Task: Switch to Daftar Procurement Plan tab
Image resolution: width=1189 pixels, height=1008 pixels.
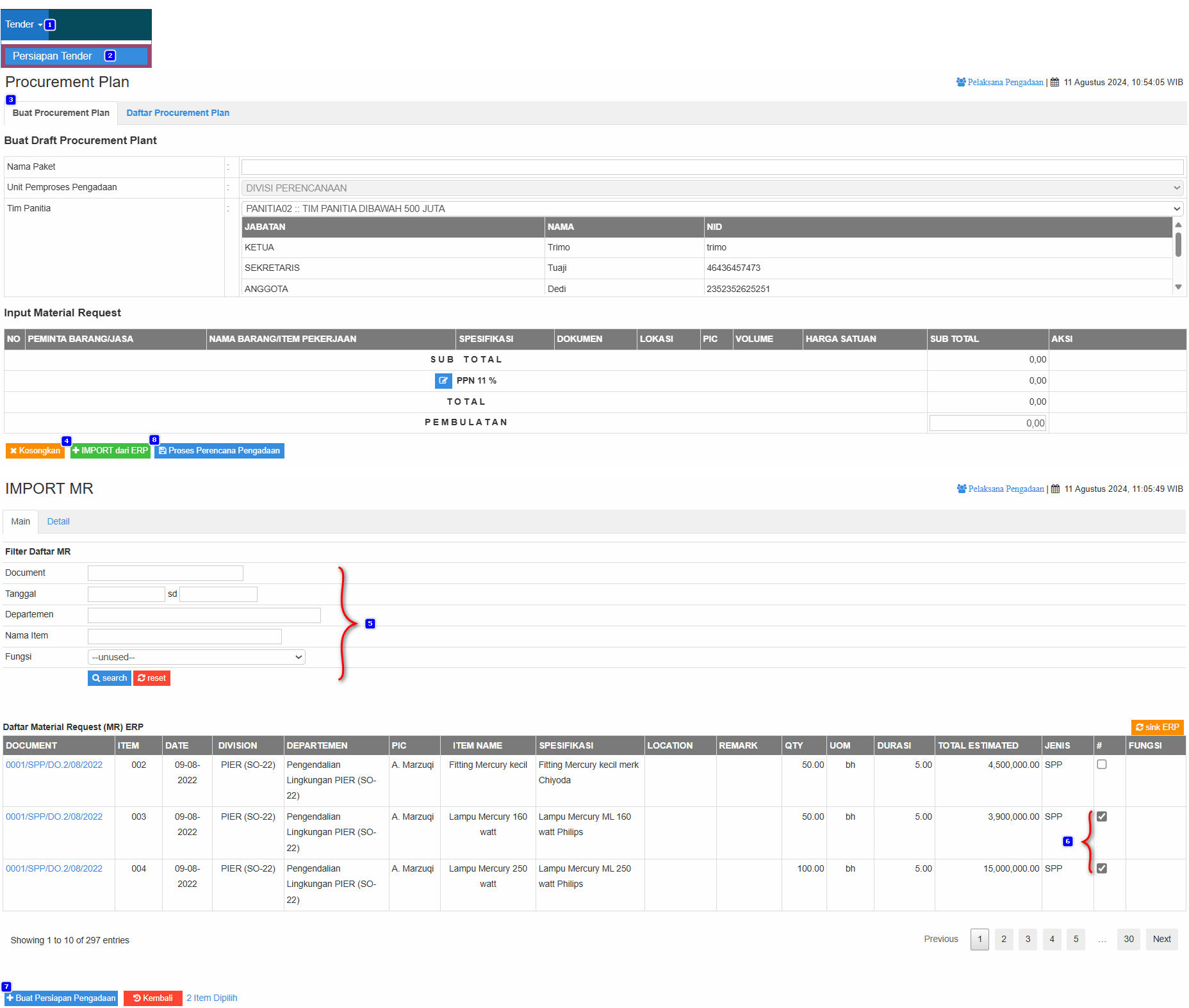Action: pyautogui.click(x=177, y=113)
